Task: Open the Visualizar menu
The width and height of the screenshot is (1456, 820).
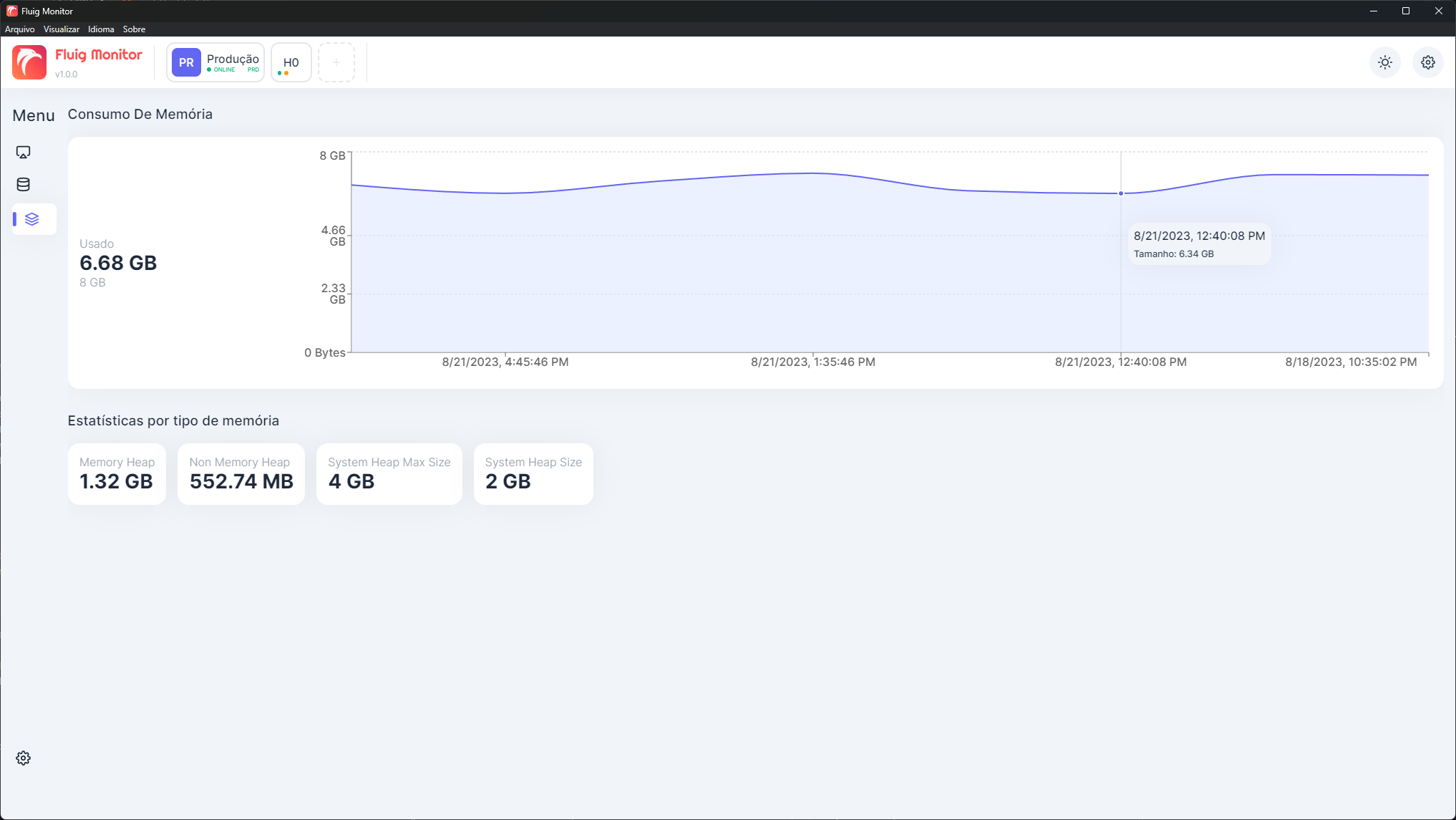Action: (x=62, y=29)
